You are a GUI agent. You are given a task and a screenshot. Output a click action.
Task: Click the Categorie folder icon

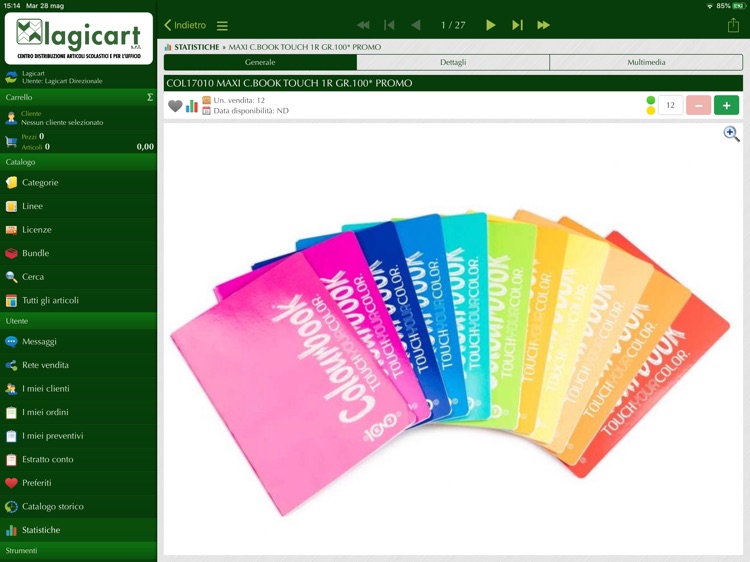point(11,182)
